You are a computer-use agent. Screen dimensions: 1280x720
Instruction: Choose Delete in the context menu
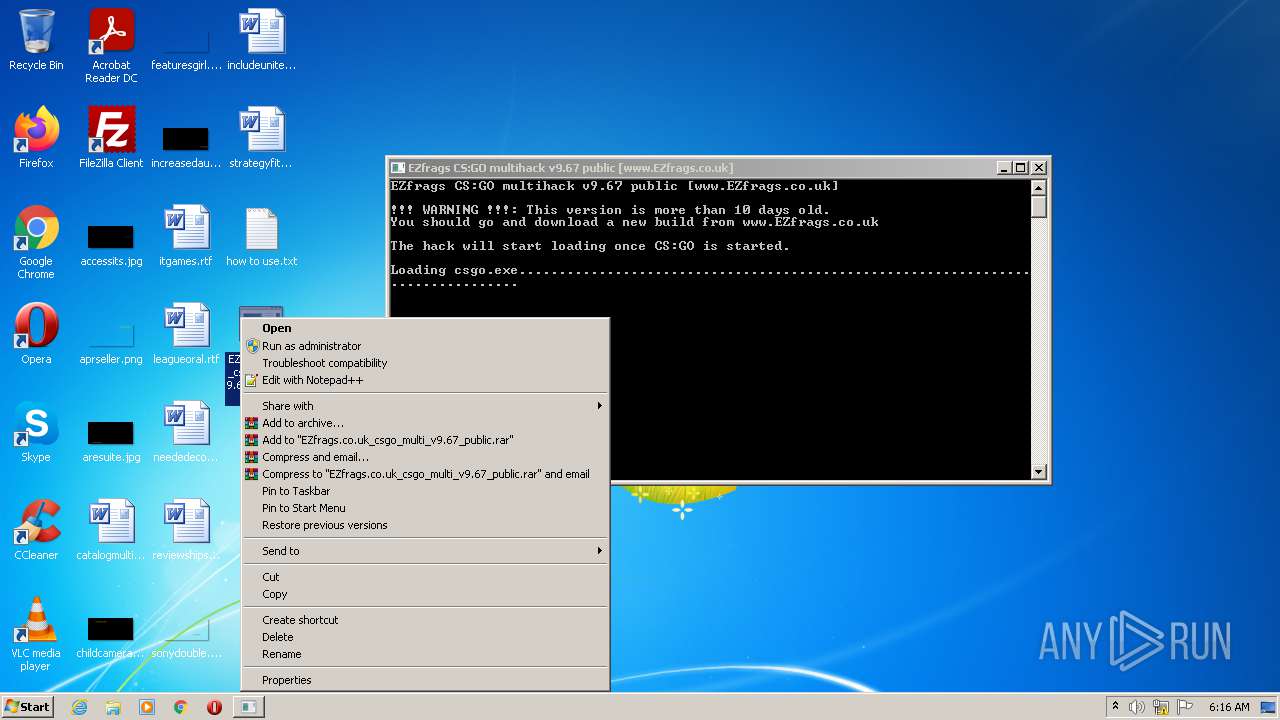point(425,637)
